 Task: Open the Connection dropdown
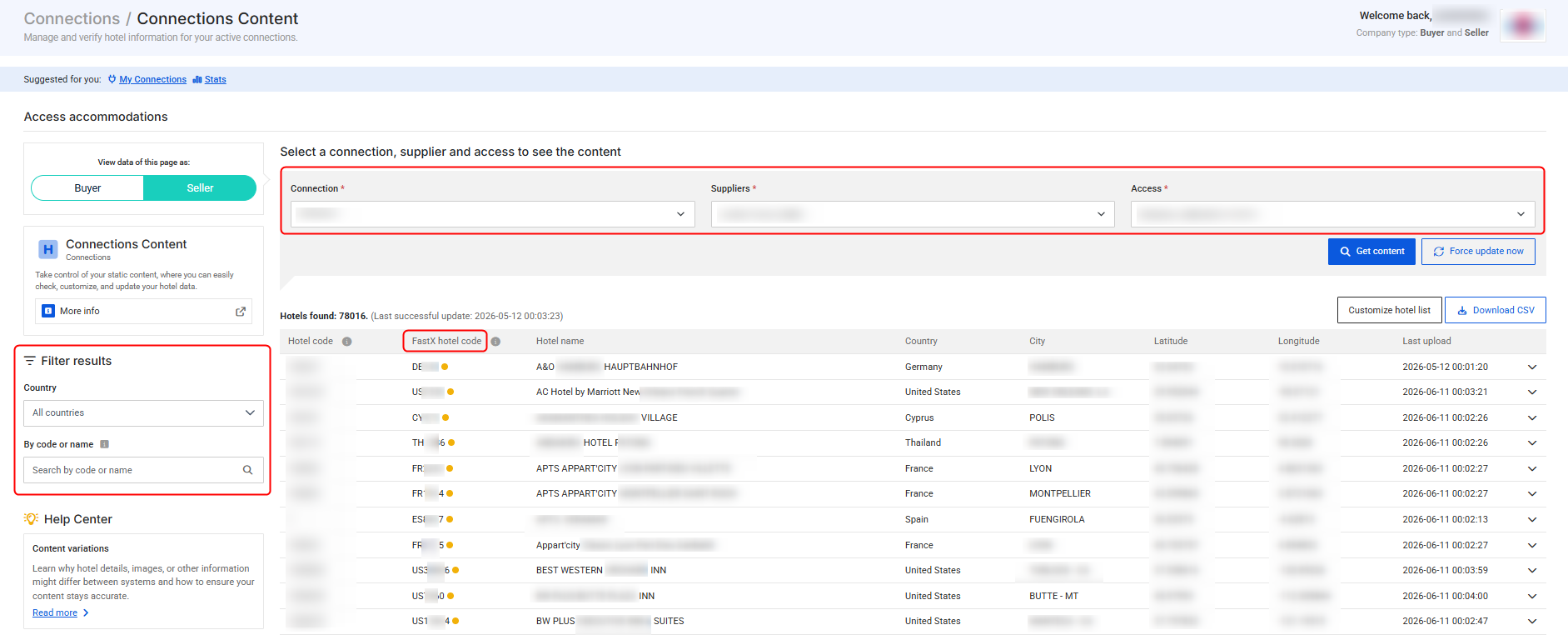tap(493, 214)
